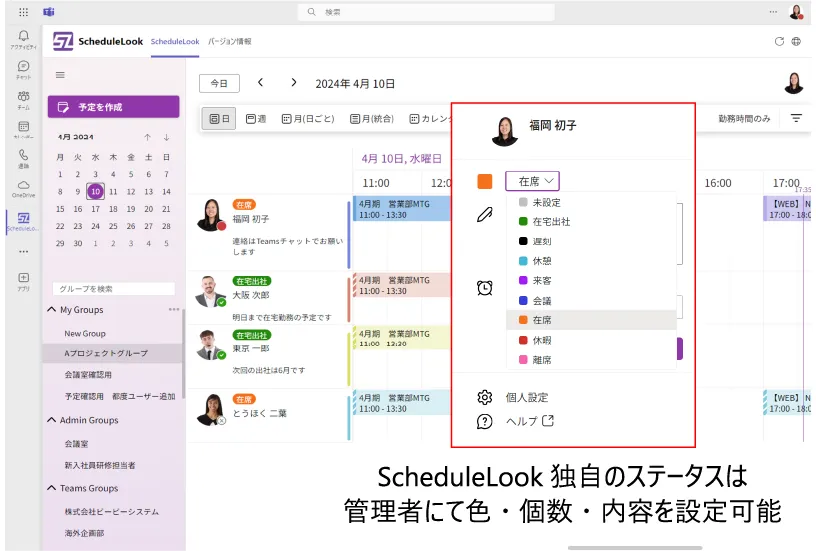Image resolution: width=816 pixels, height=551 pixels.
Task: Click the globe icon at top right
Action: point(796,42)
